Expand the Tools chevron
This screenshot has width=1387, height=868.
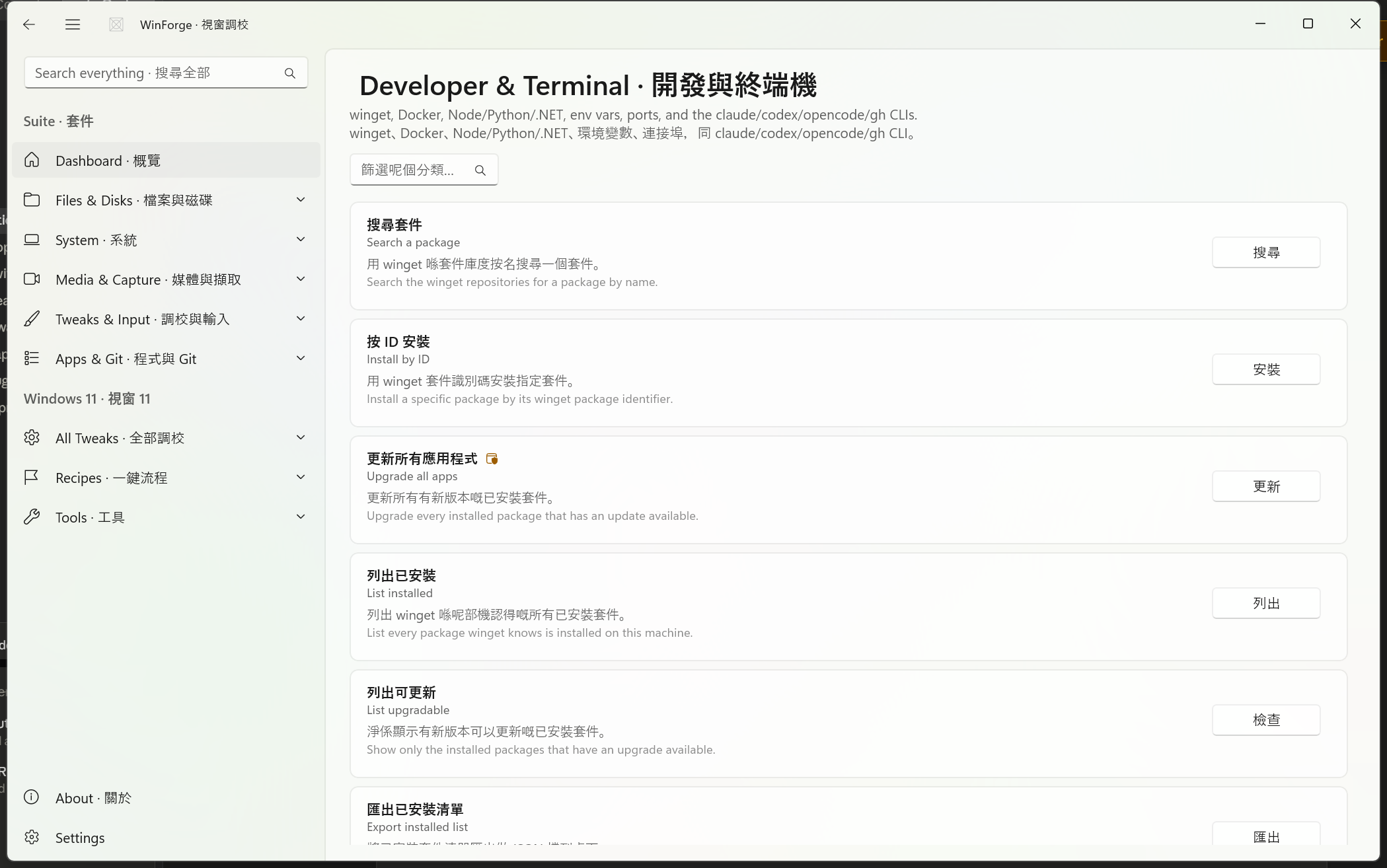pos(301,517)
